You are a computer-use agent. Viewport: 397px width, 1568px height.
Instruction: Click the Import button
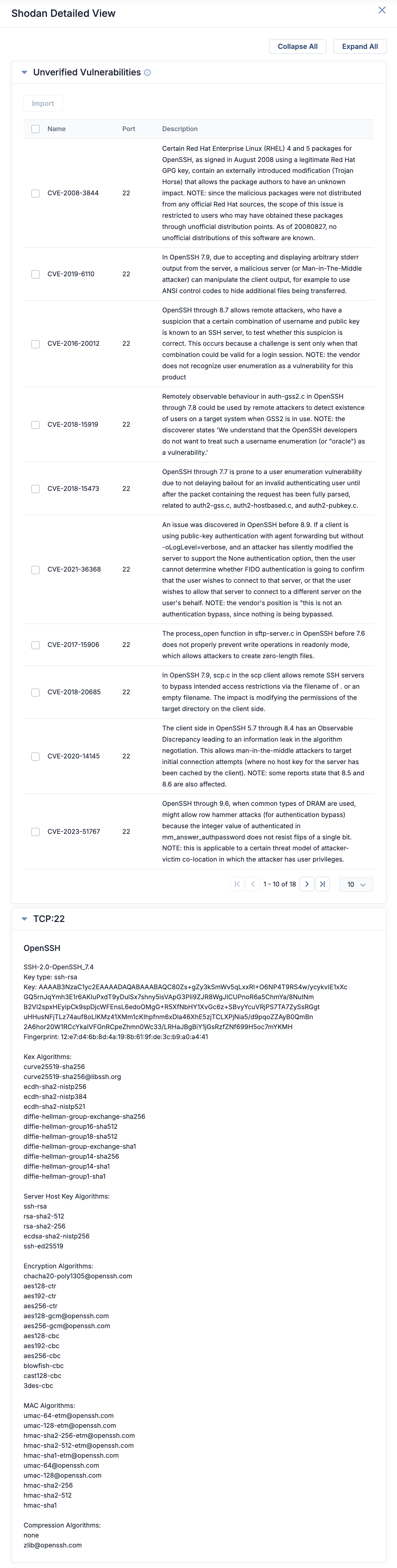[43, 103]
